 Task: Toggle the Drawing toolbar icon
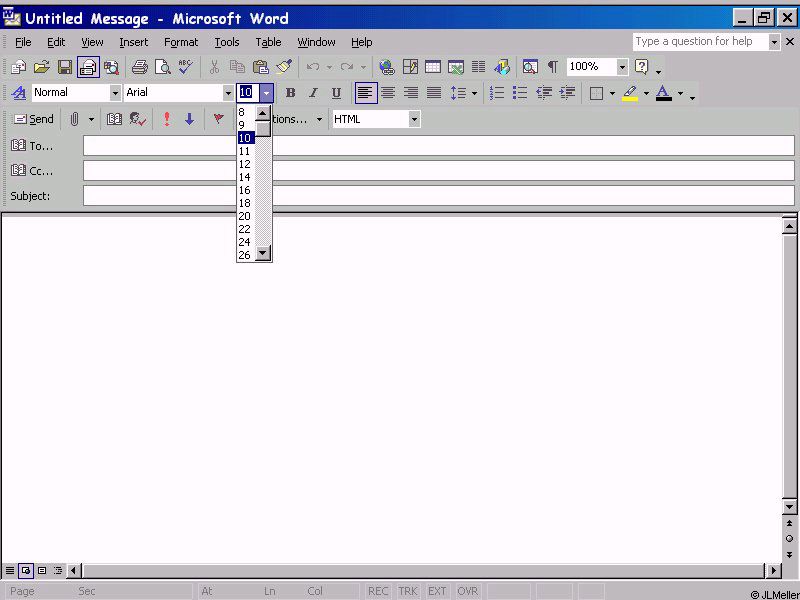pos(502,67)
